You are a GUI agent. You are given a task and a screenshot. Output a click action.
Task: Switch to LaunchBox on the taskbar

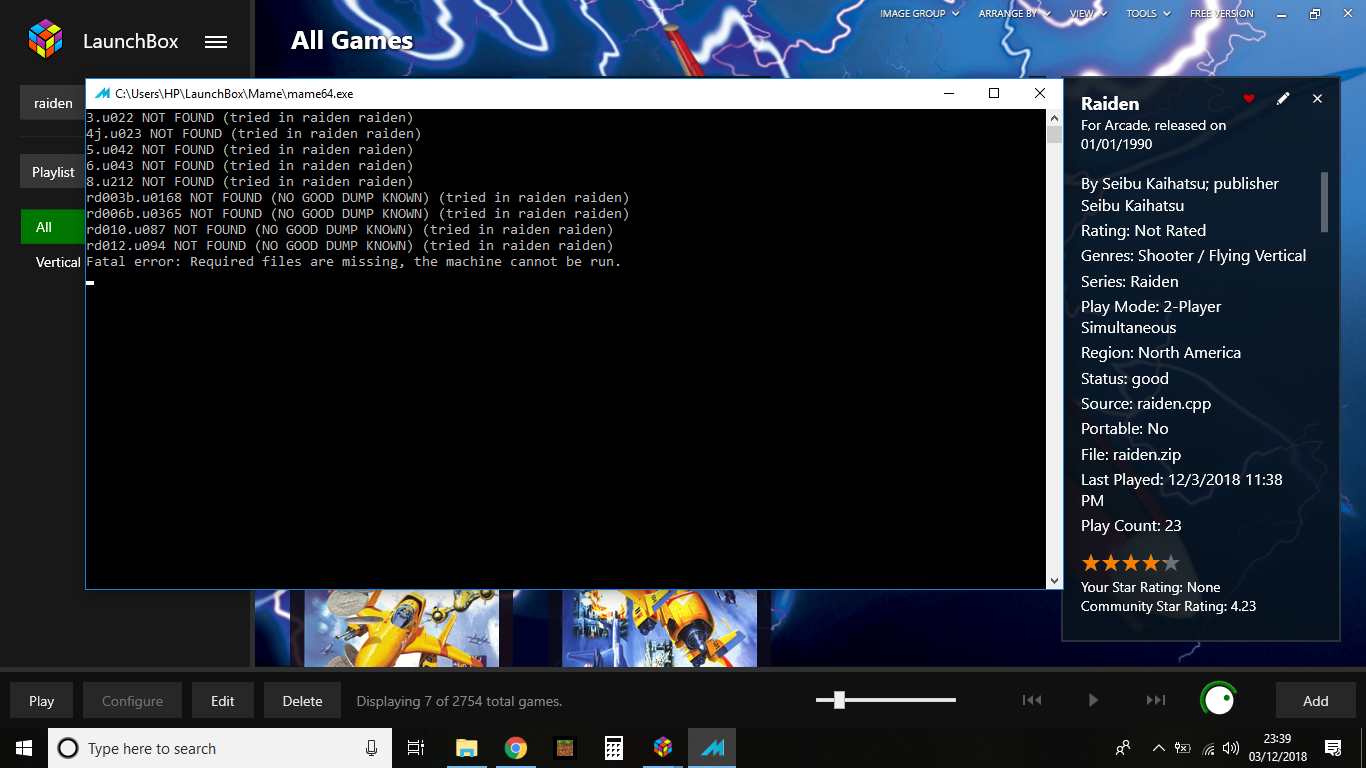tap(662, 748)
